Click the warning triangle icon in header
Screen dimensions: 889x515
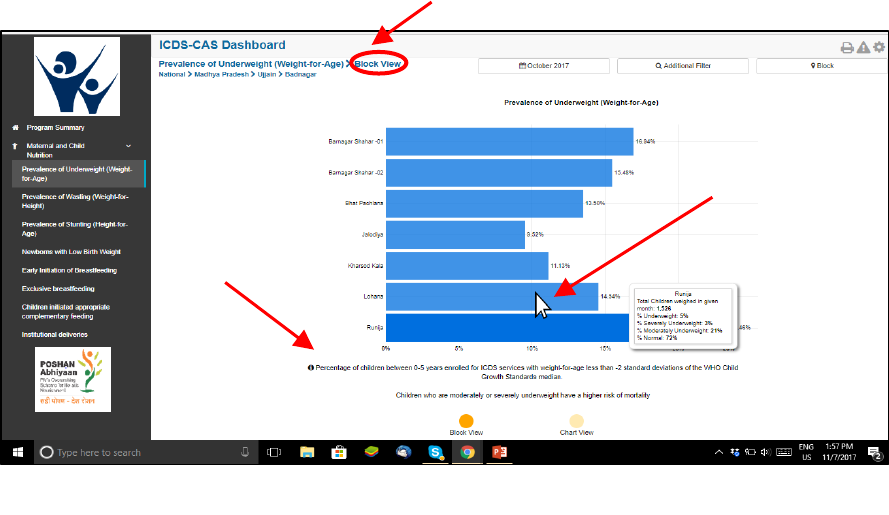pos(863,48)
